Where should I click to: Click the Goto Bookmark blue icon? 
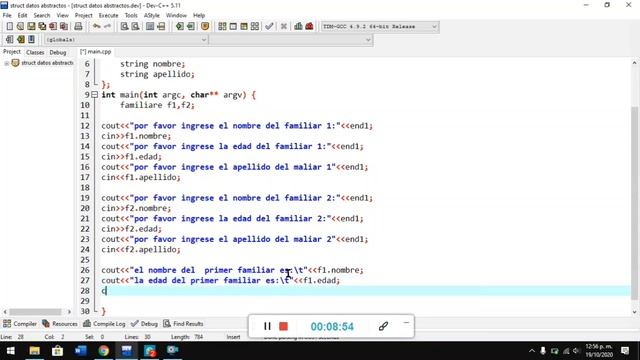31,40
